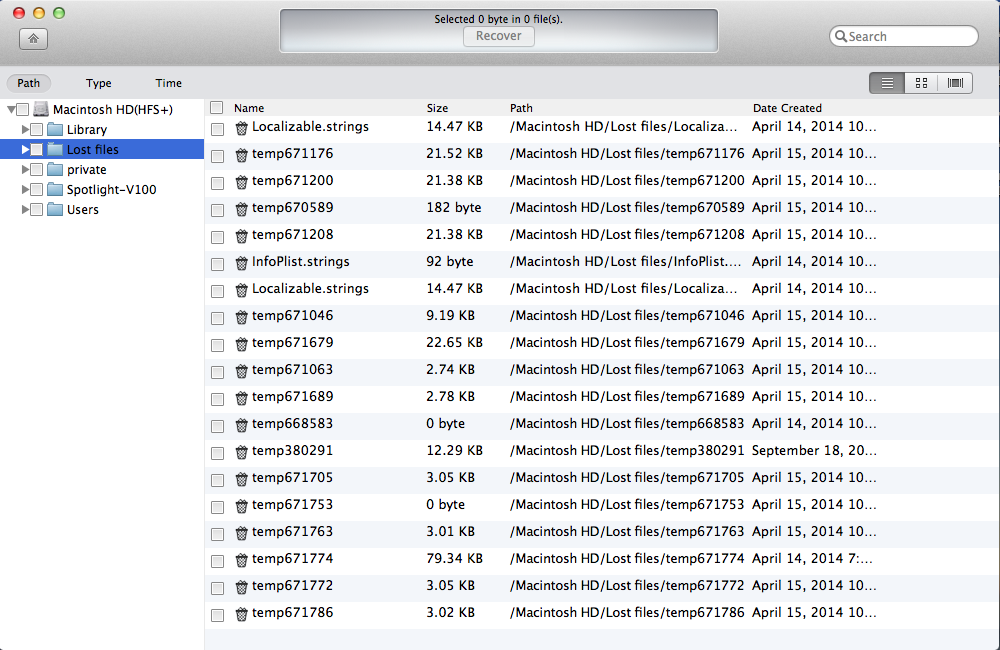Sort by the Path column header

521,108
